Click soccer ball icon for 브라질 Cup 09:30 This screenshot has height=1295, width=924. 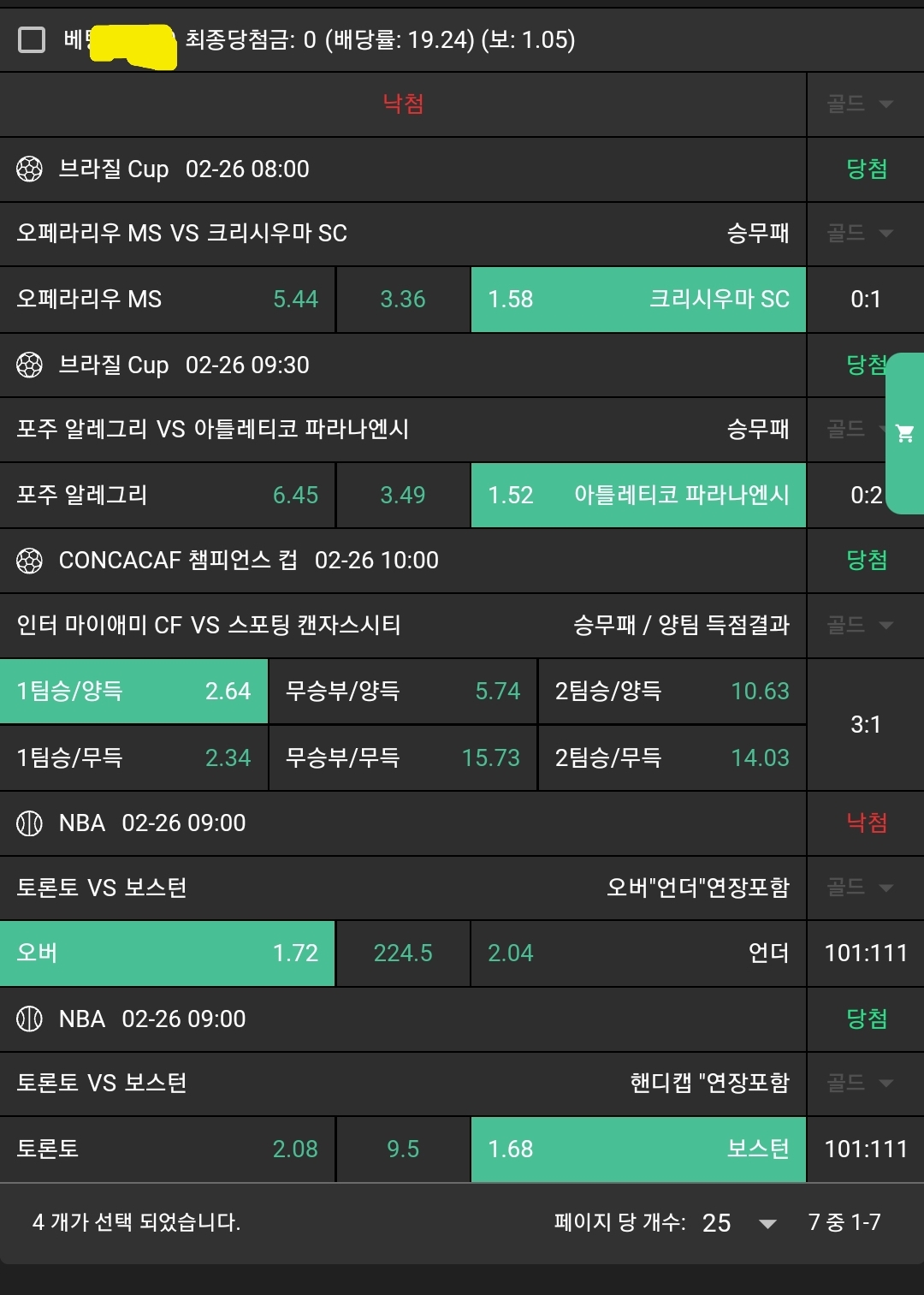coord(30,365)
